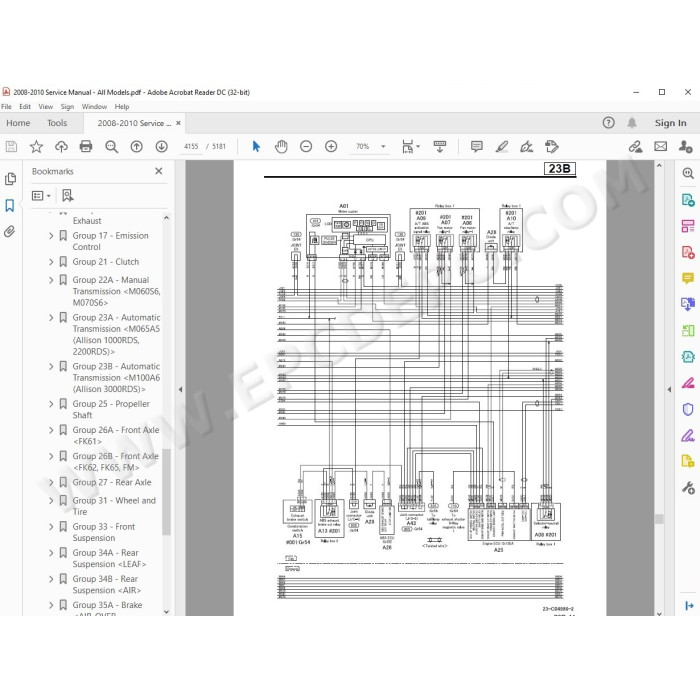Switch to the Tools tab

tap(57, 123)
